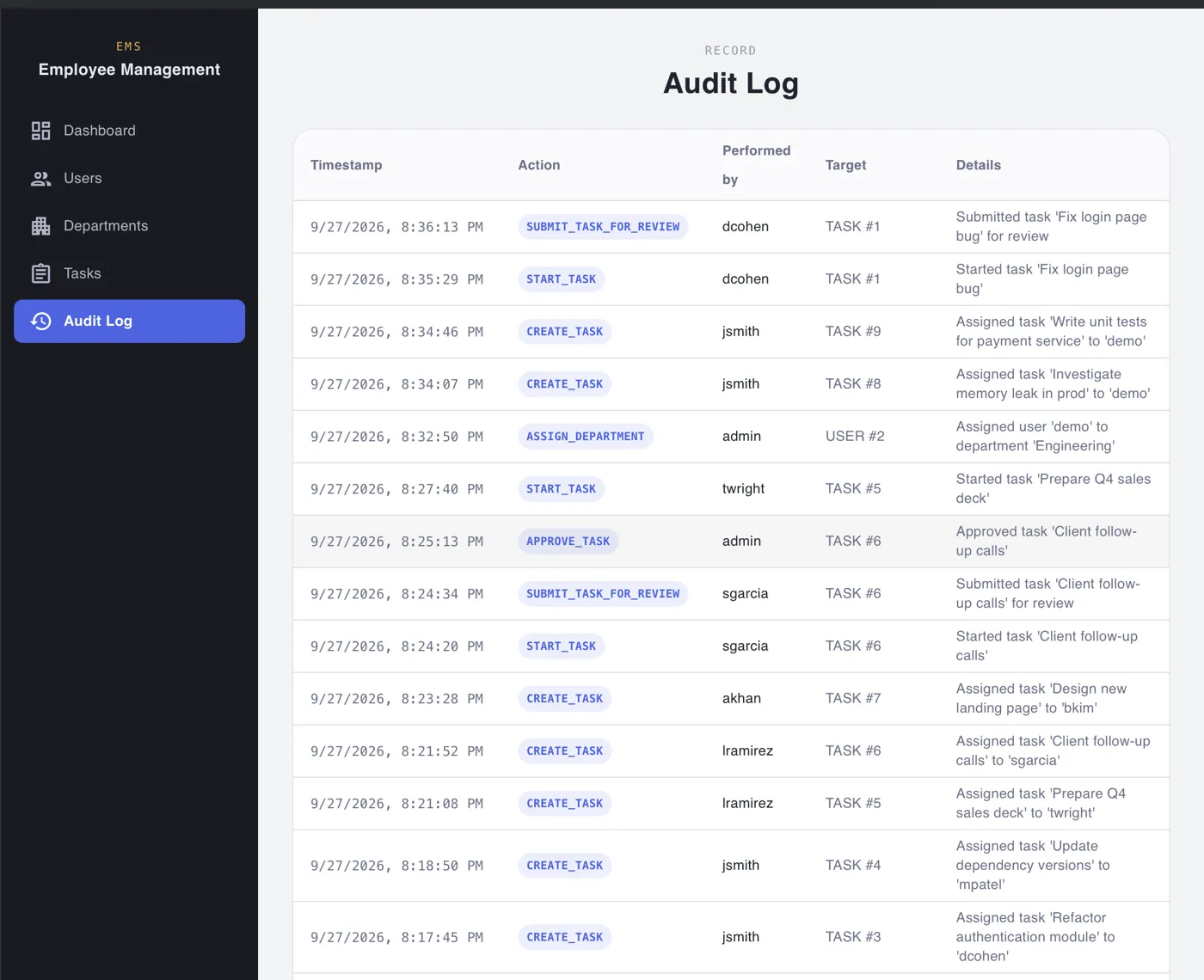1204x980 pixels.
Task: Click CREATE_TASK badge for TASK #9
Action: (564, 332)
